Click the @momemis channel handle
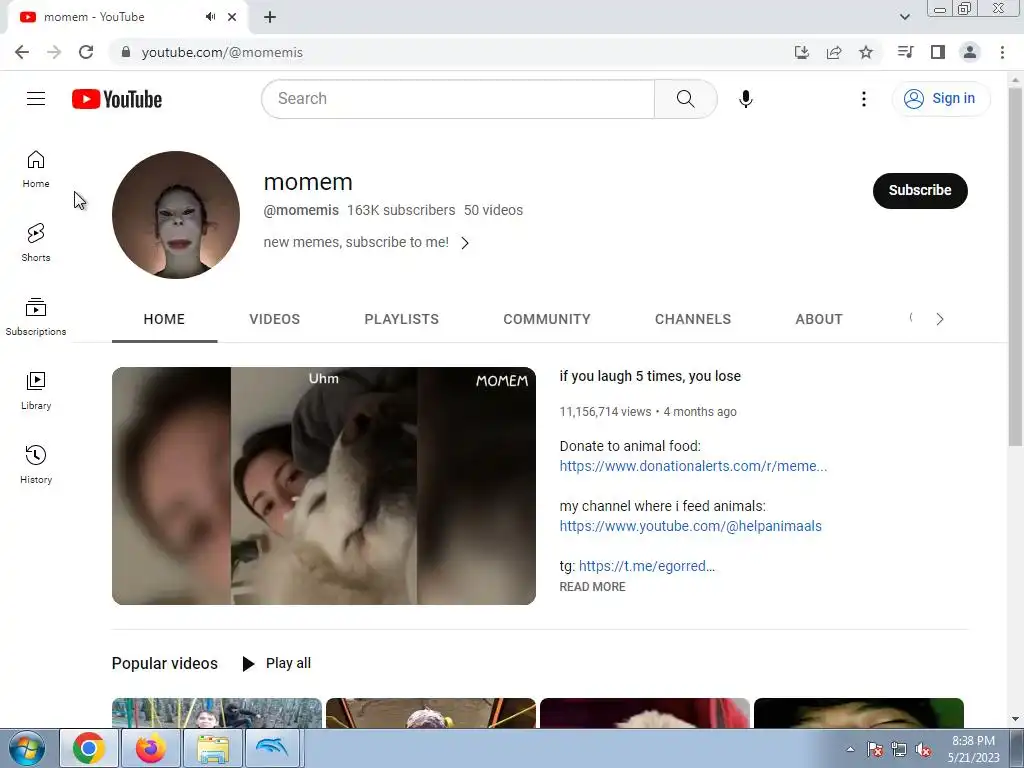Viewport: 1024px width, 768px height. click(301, 210)
